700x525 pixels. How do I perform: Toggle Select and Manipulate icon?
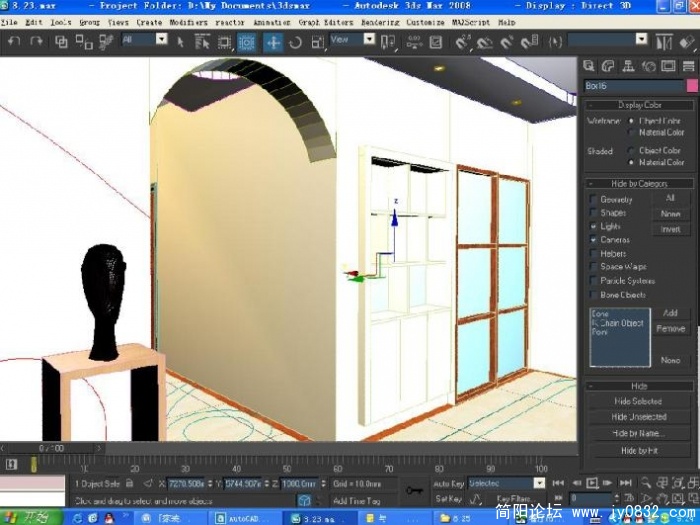point(414,42)
